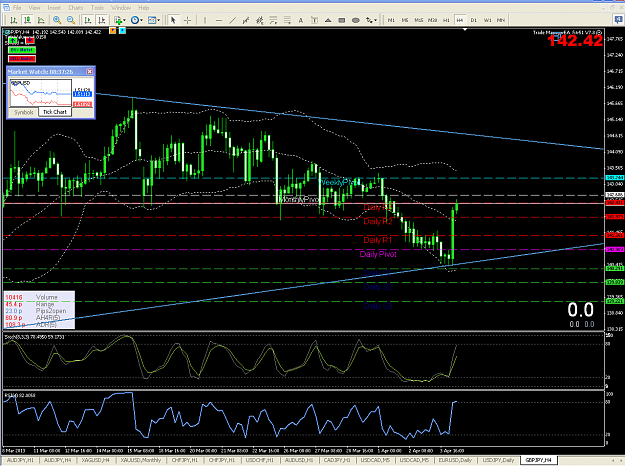625x466 pixels.
Task: Select the triangle shape tool
Action: click(x=328, y=20)
